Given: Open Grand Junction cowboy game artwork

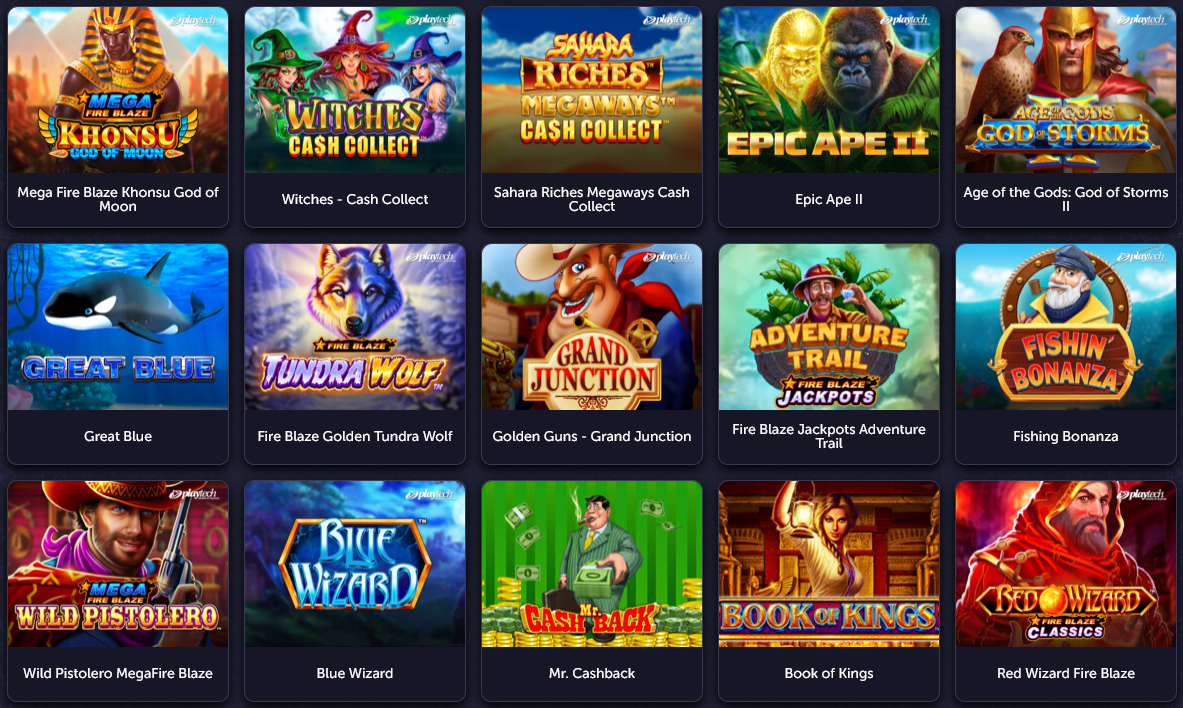Looking at the screenshot, I should (x=592, y=327).
